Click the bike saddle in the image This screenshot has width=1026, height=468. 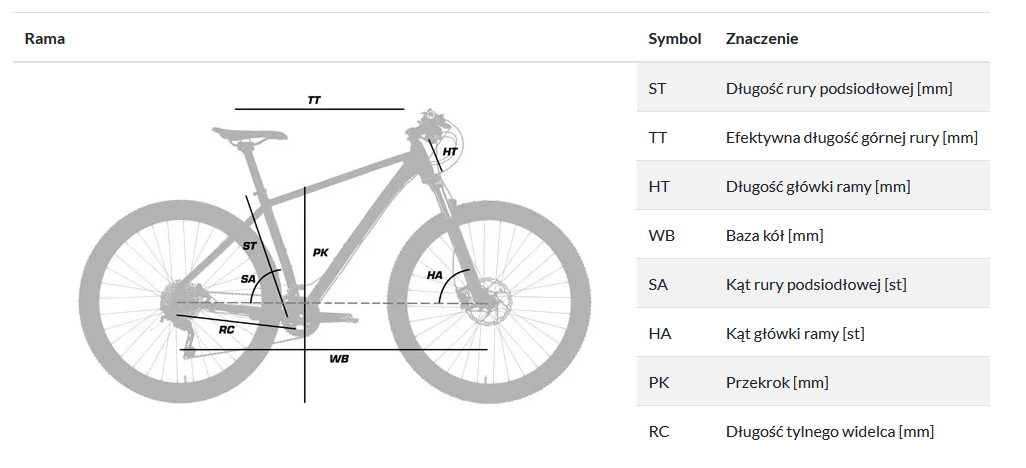click(248, 133)
